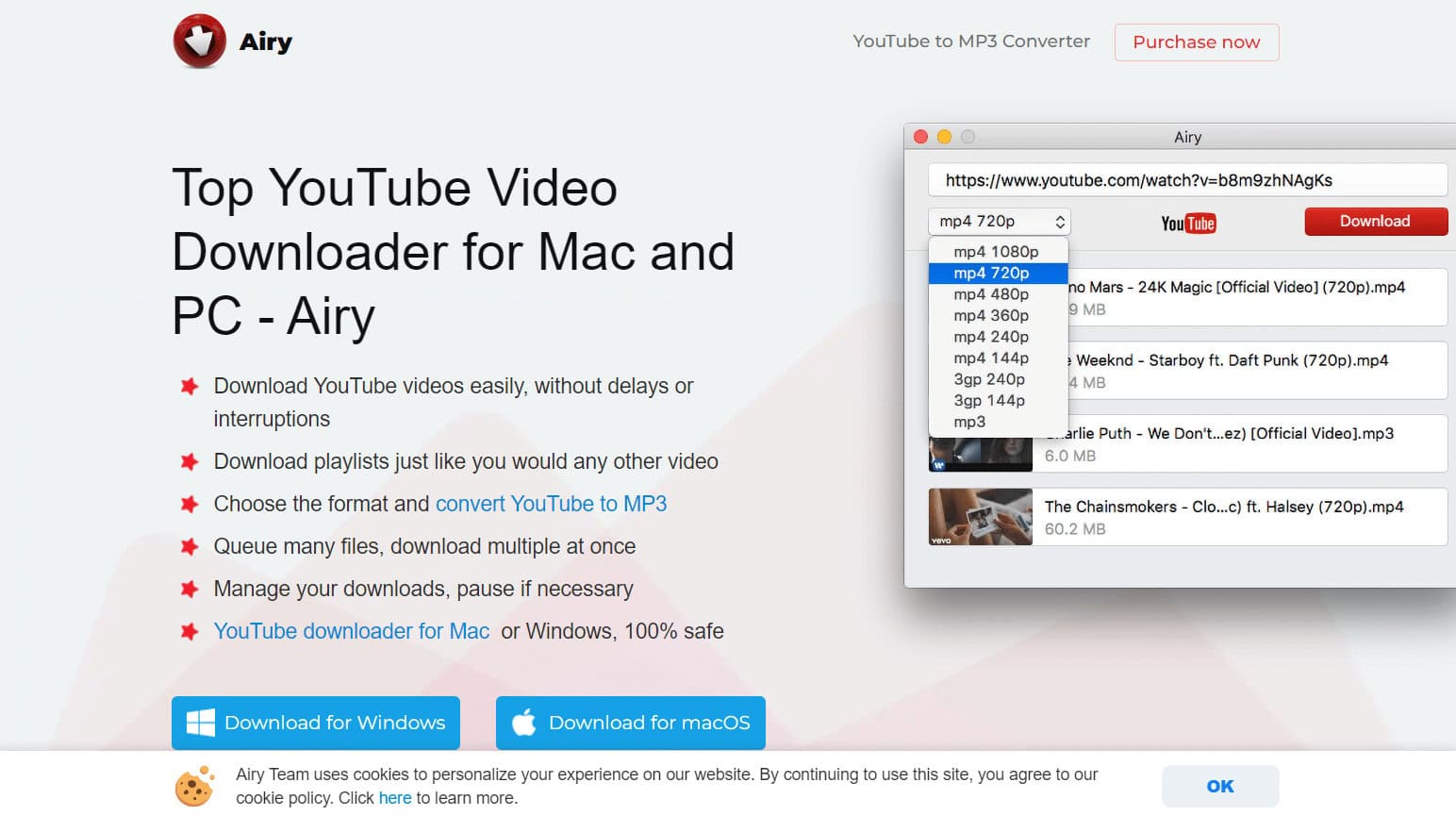
Task: Open YouTube downloader for Mac link
Action: [x=352, y=631]
